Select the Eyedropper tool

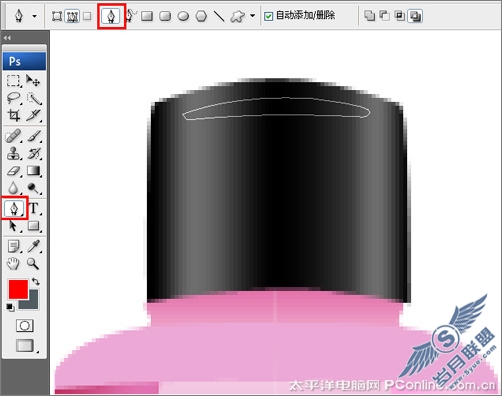[34, 246]
